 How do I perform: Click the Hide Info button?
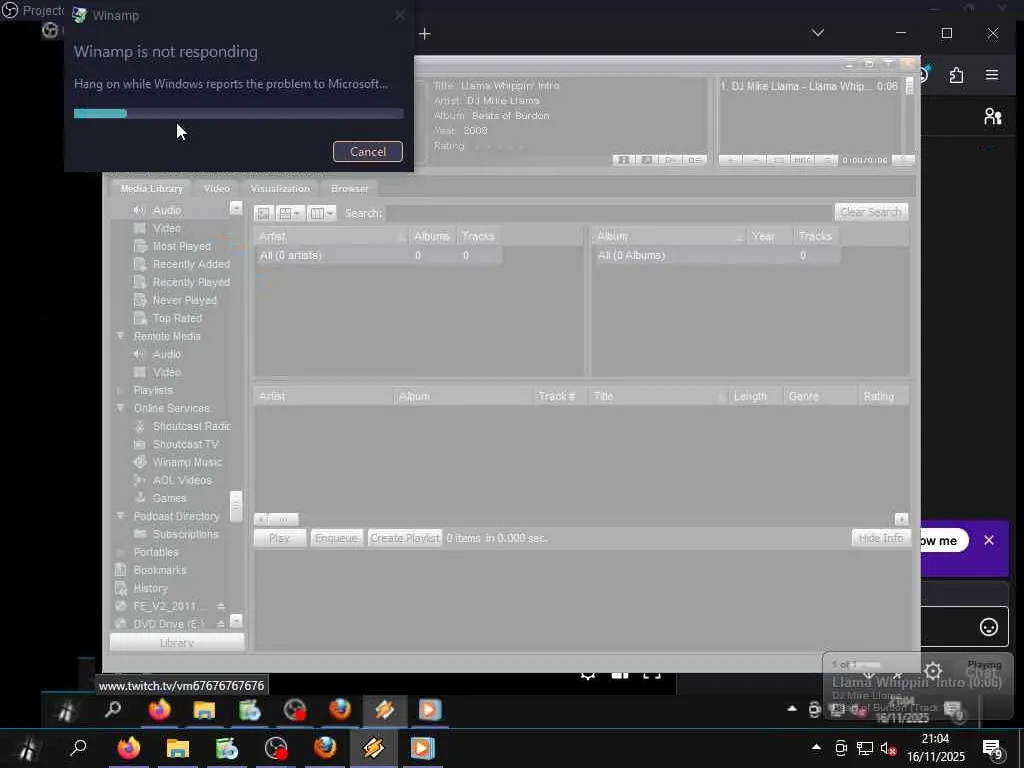pos(881,537)
